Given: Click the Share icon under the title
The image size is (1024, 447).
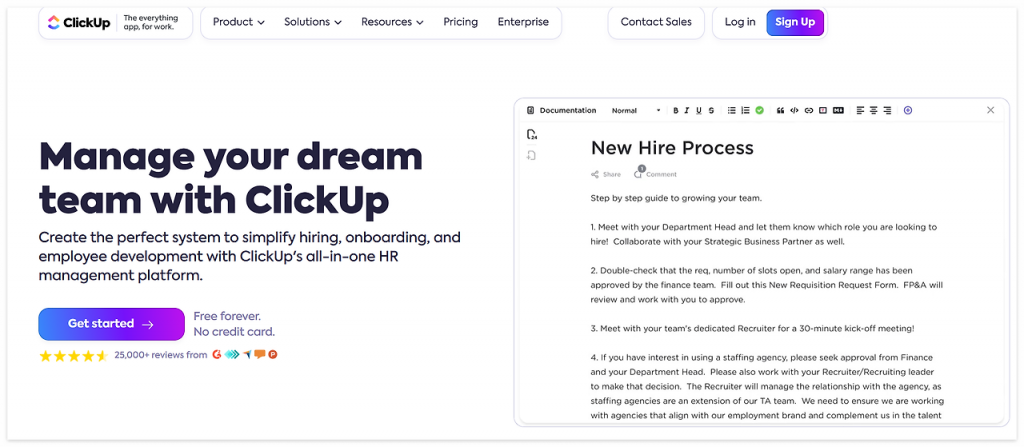Looking at the screenshot, I should pyautogui.click(x=595, y=174).
